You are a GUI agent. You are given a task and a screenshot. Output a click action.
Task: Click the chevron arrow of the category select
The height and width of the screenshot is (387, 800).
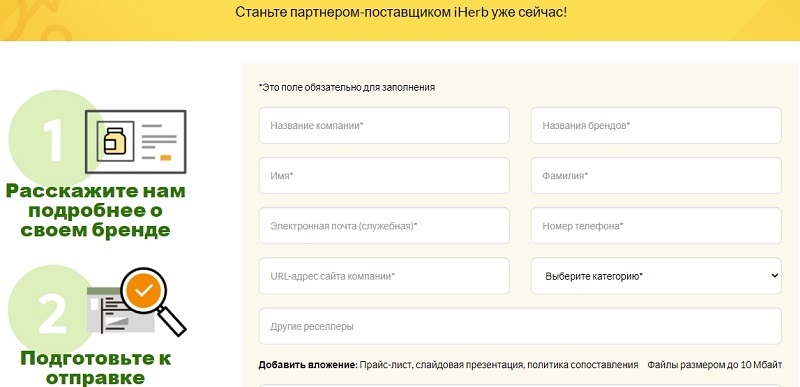[774, 276]
